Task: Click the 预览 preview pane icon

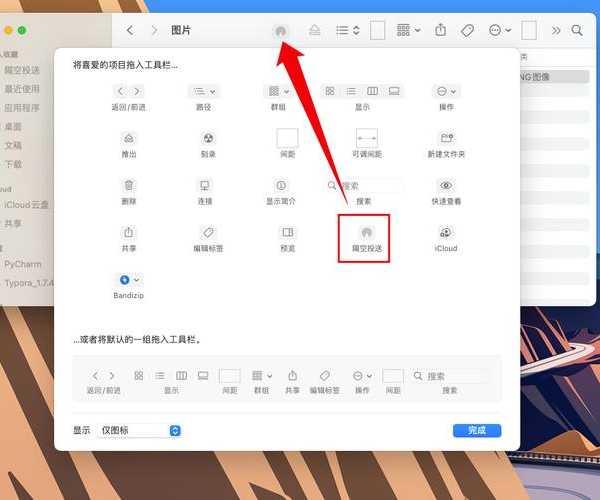Action: click(x=288, y=232)
